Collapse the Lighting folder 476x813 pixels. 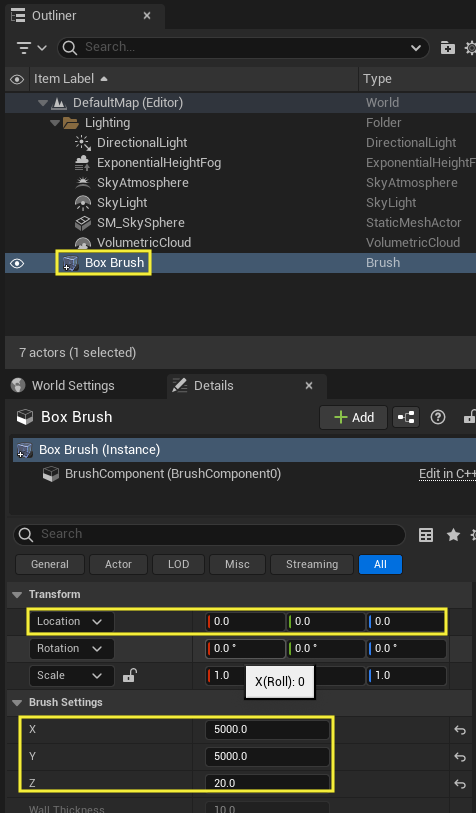54,123
